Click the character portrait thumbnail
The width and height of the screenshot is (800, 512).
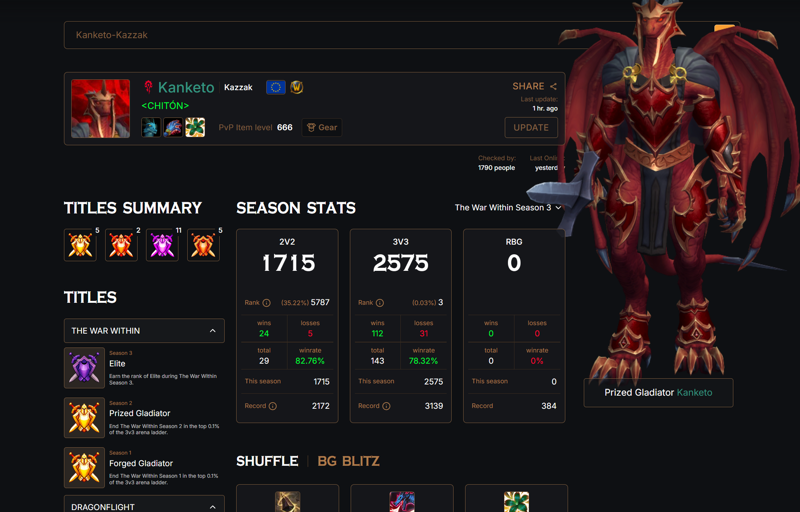[x=101, y=108]
